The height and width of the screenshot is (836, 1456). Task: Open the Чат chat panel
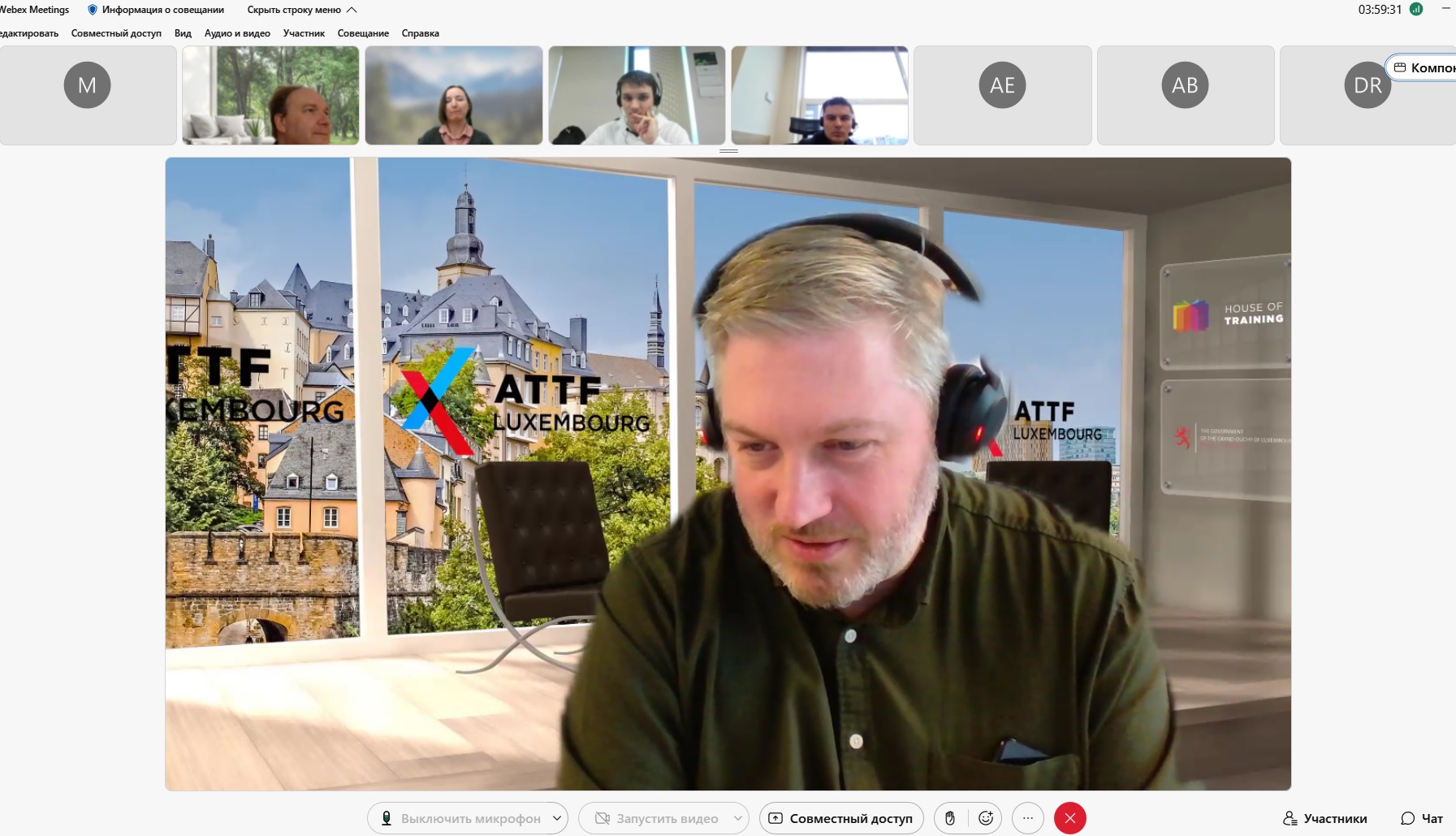click(1421, 818)
